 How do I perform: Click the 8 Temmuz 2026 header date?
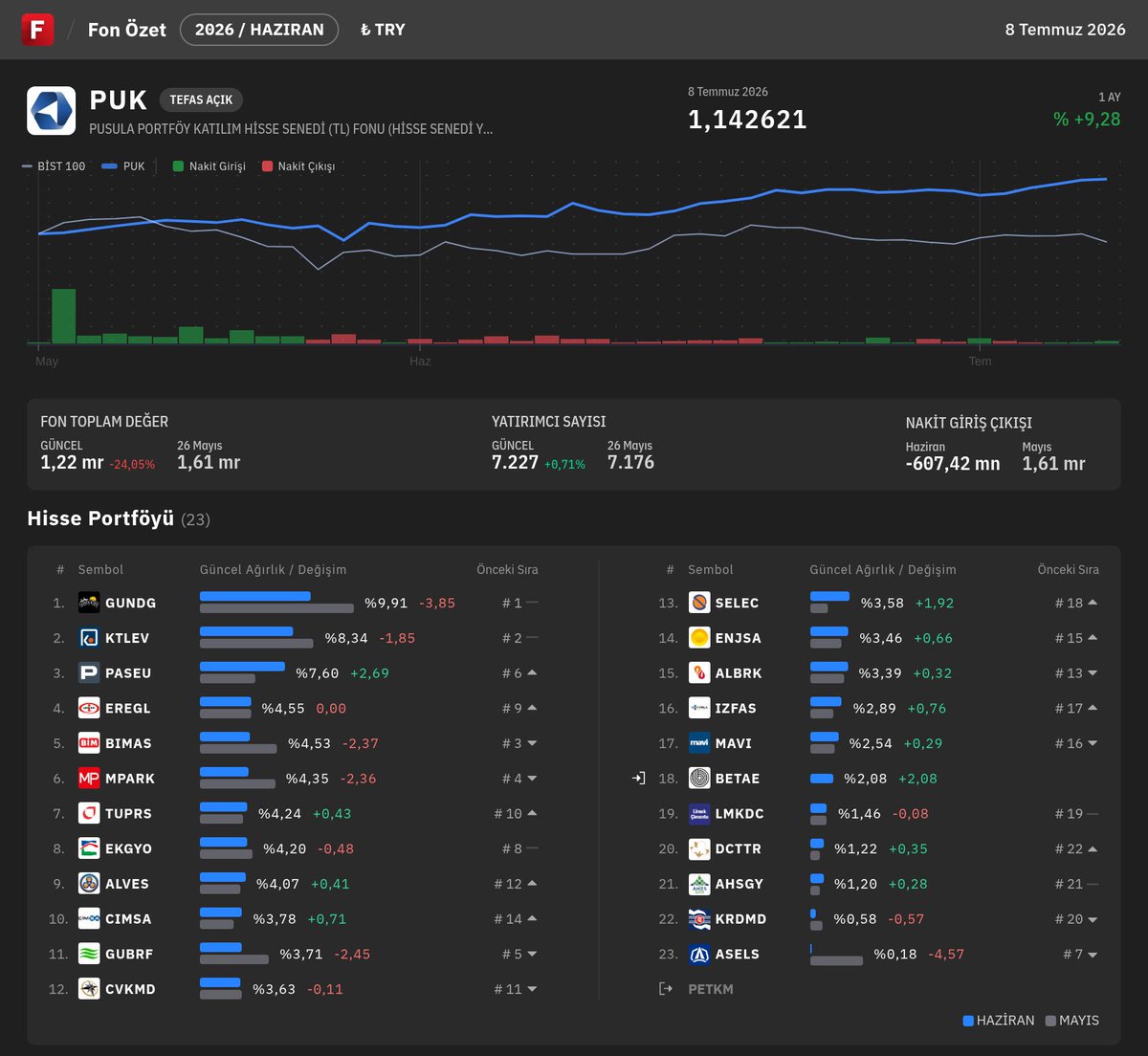[1065, 30]
